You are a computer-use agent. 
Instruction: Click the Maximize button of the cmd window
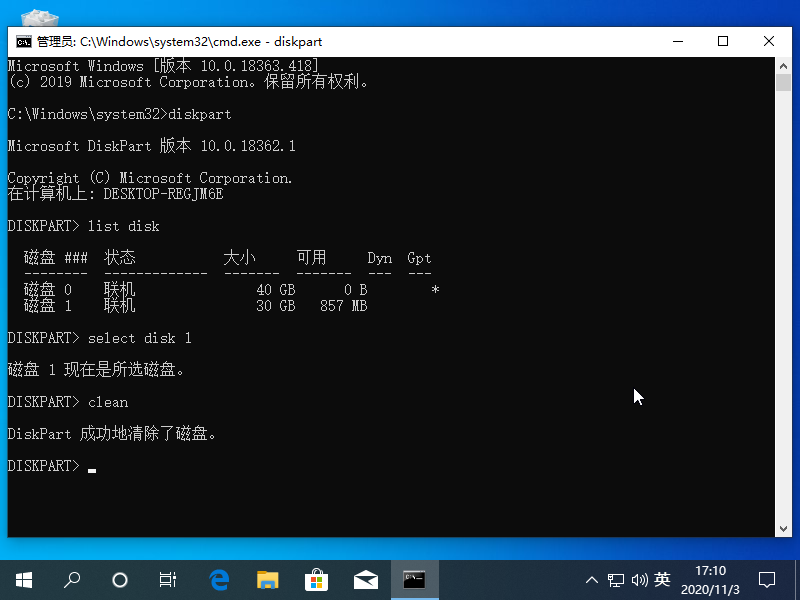pyautogui.click(x=723, y=42)
